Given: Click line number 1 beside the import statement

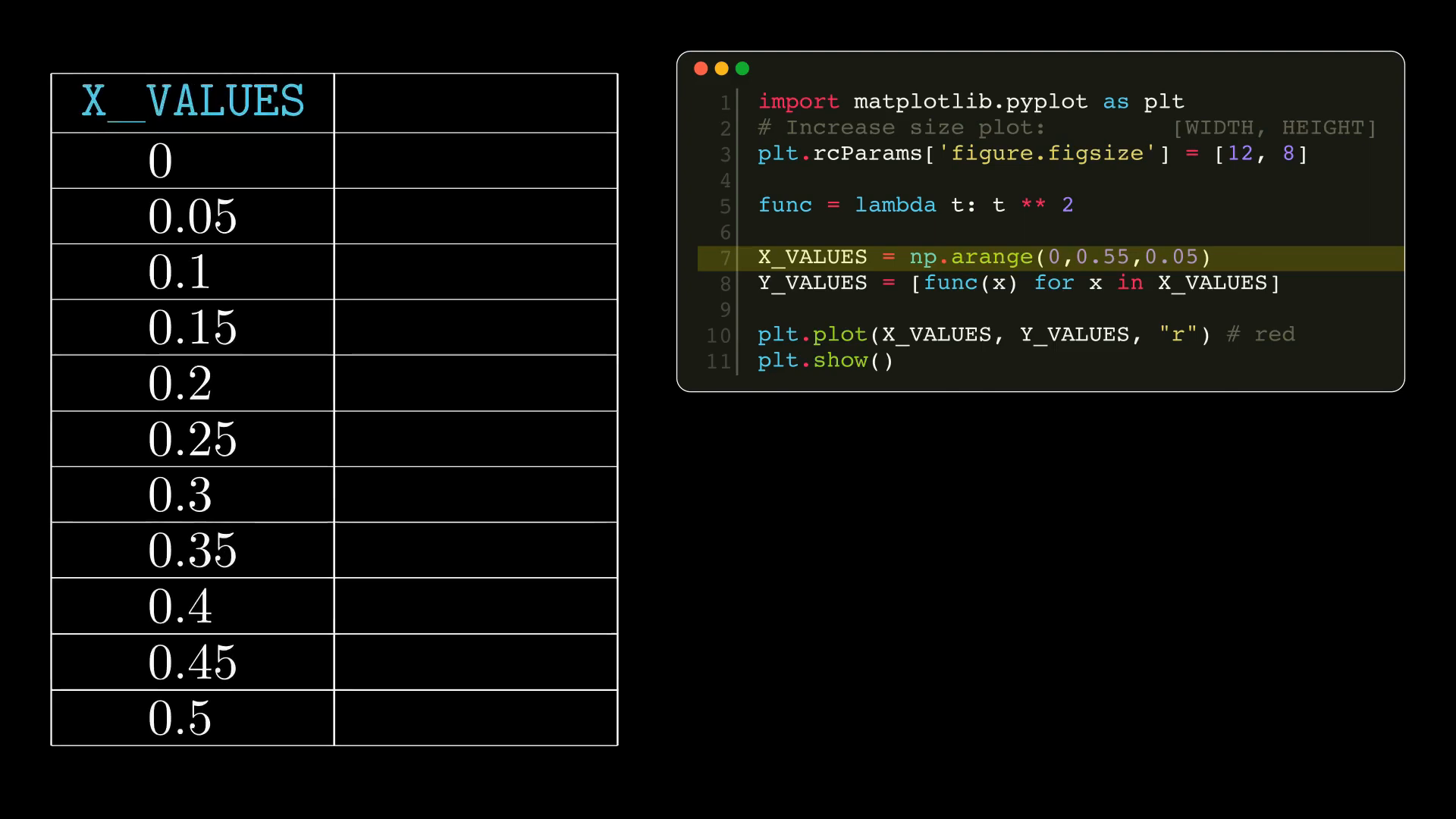Looking at the screenshot, I should [725, 101].
